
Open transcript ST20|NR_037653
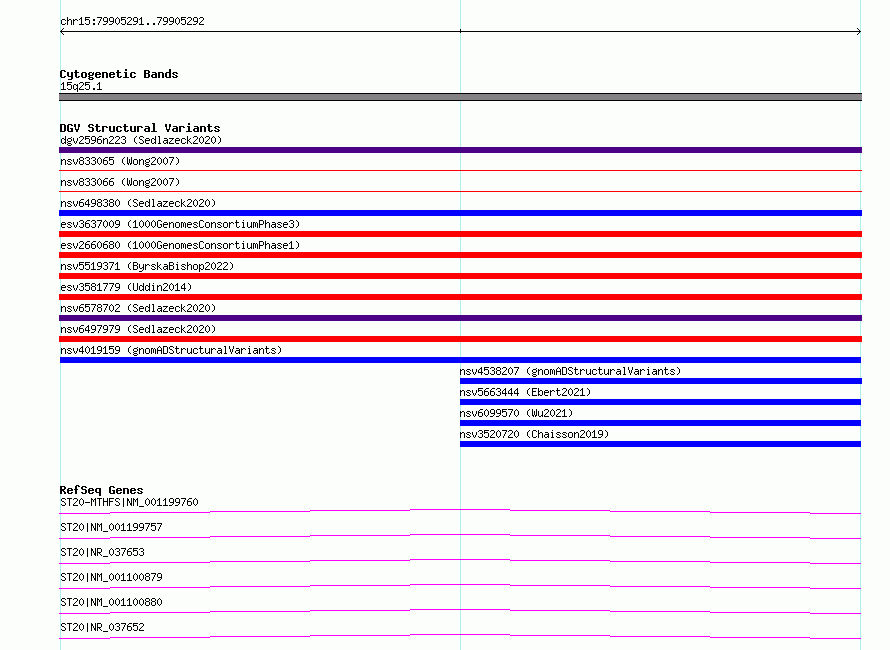point(102,552)
